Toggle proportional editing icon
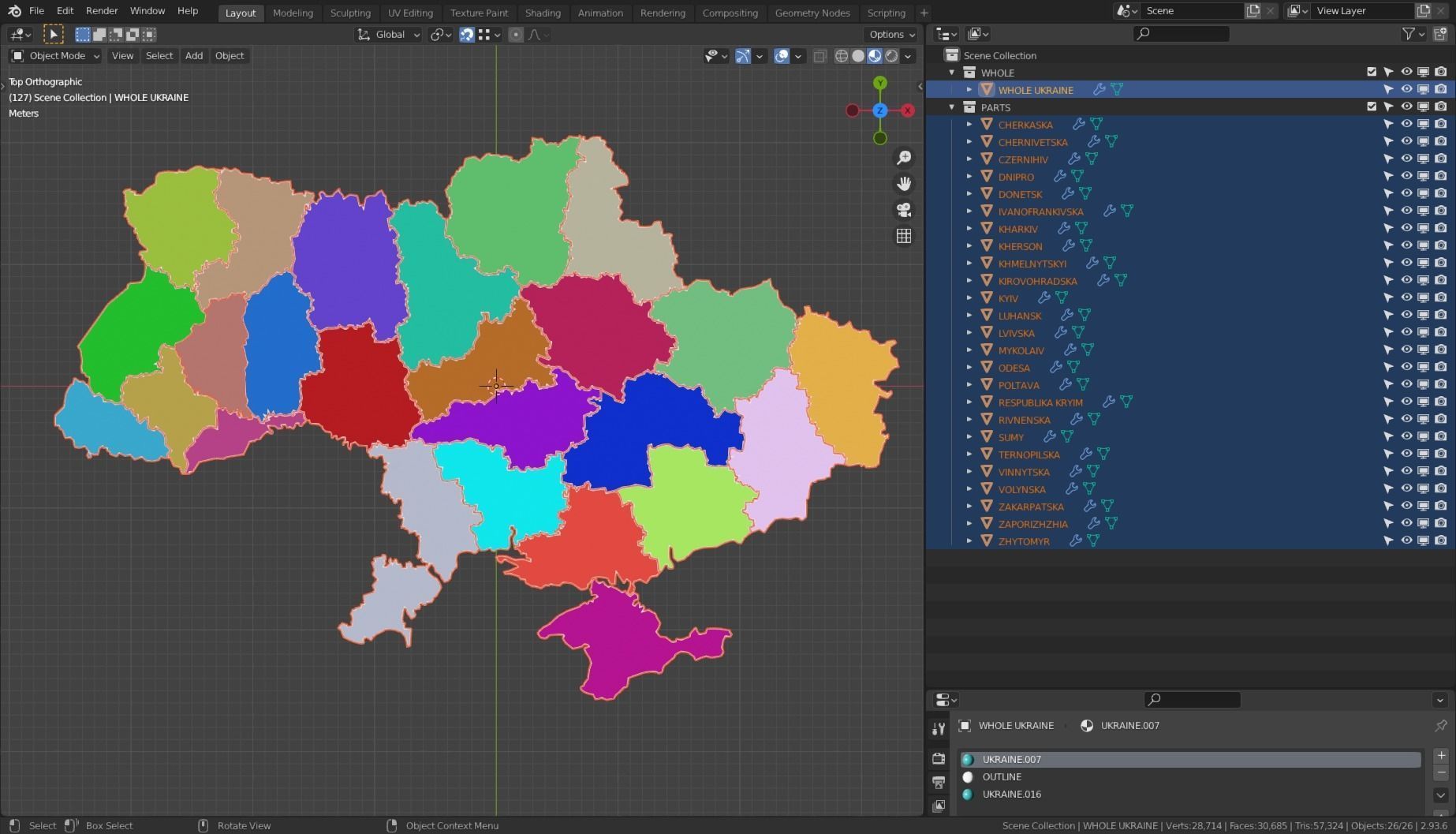This screenshot has width=1456, height=834. click(x=516, y=35)
